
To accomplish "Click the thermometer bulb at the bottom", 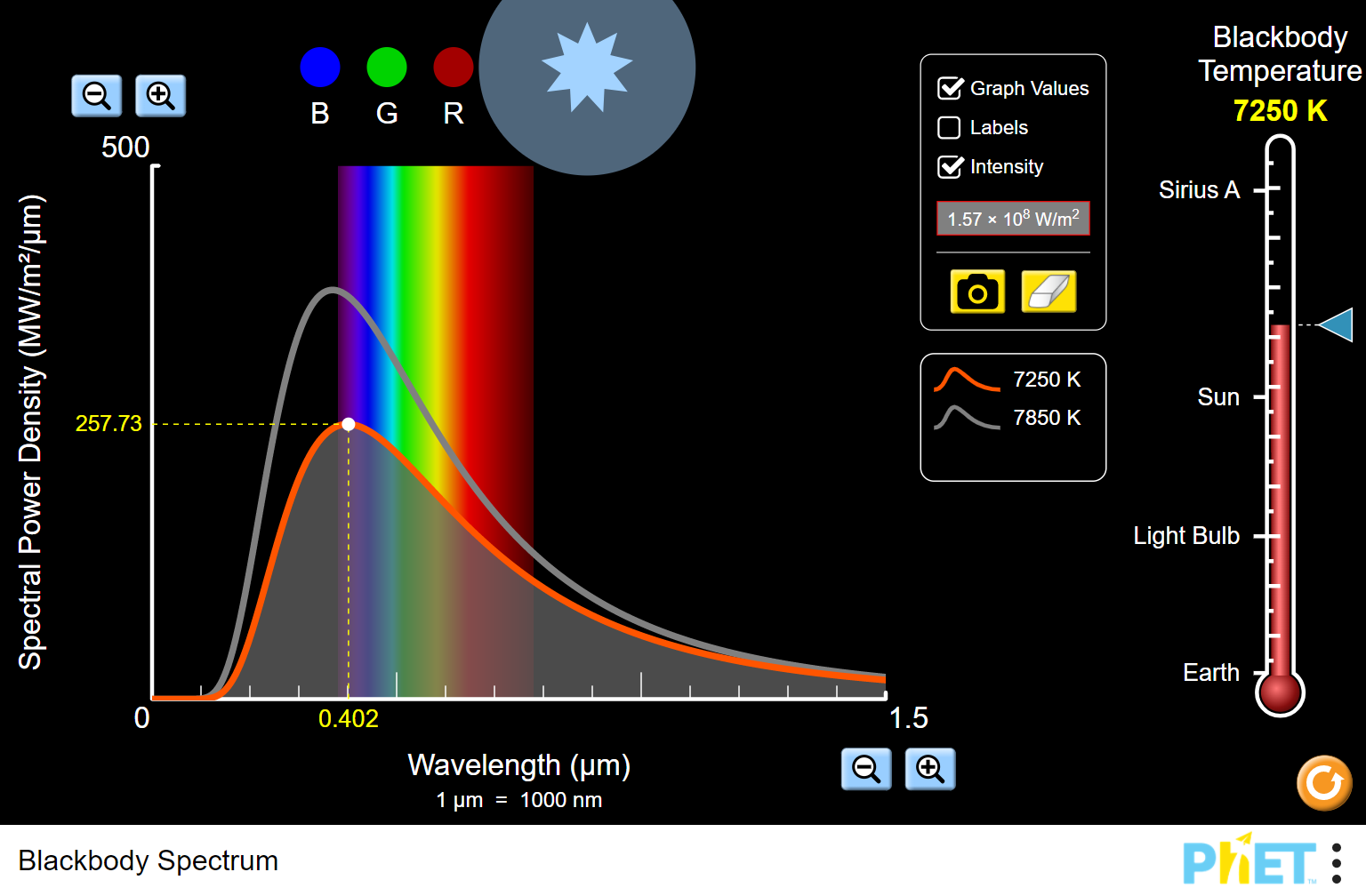I will click(1280, 692).
